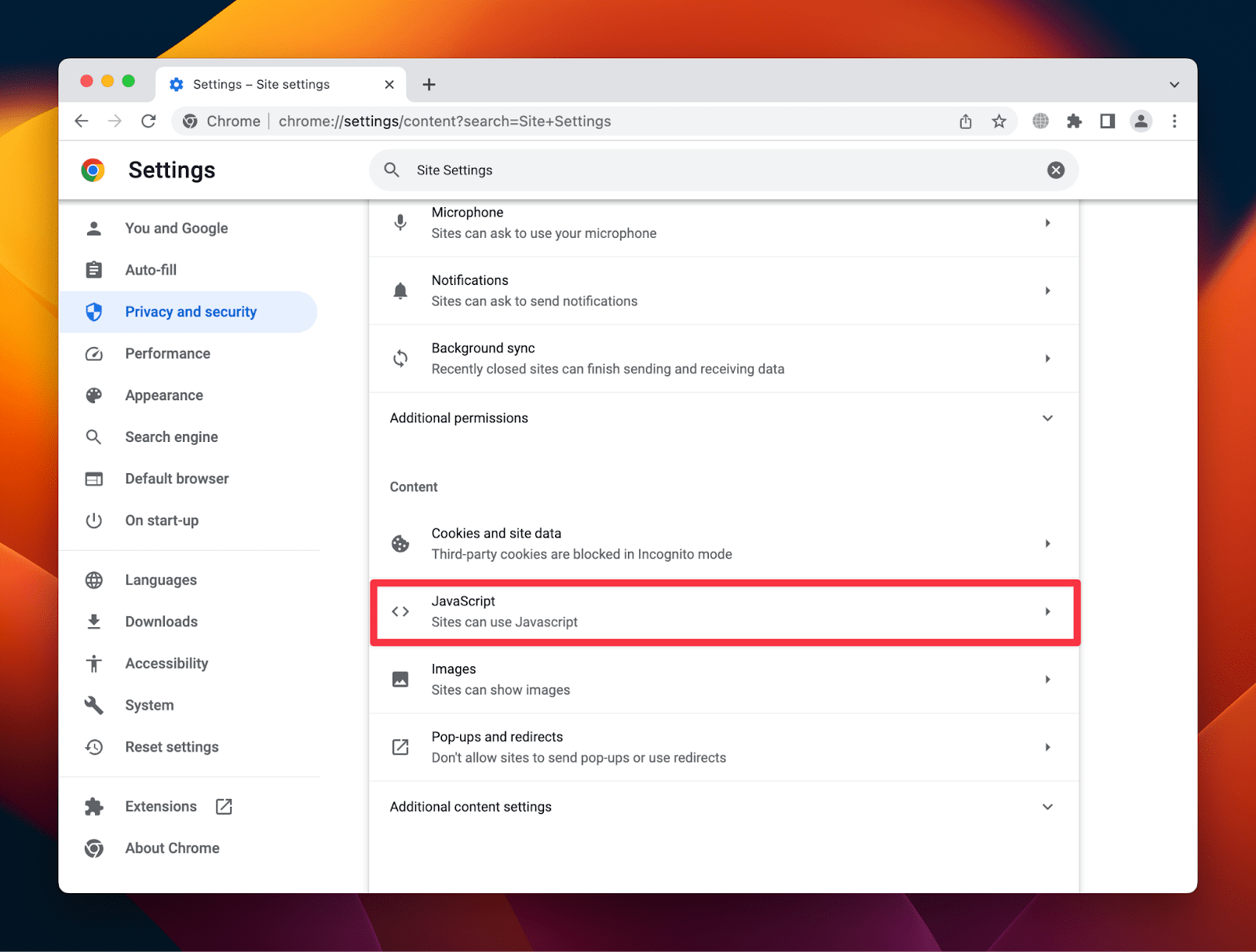Open Pop-ups and redirects arrow
This screenshot has width=1256, height=952.
pyautogui.click(x=1048, y=747)
